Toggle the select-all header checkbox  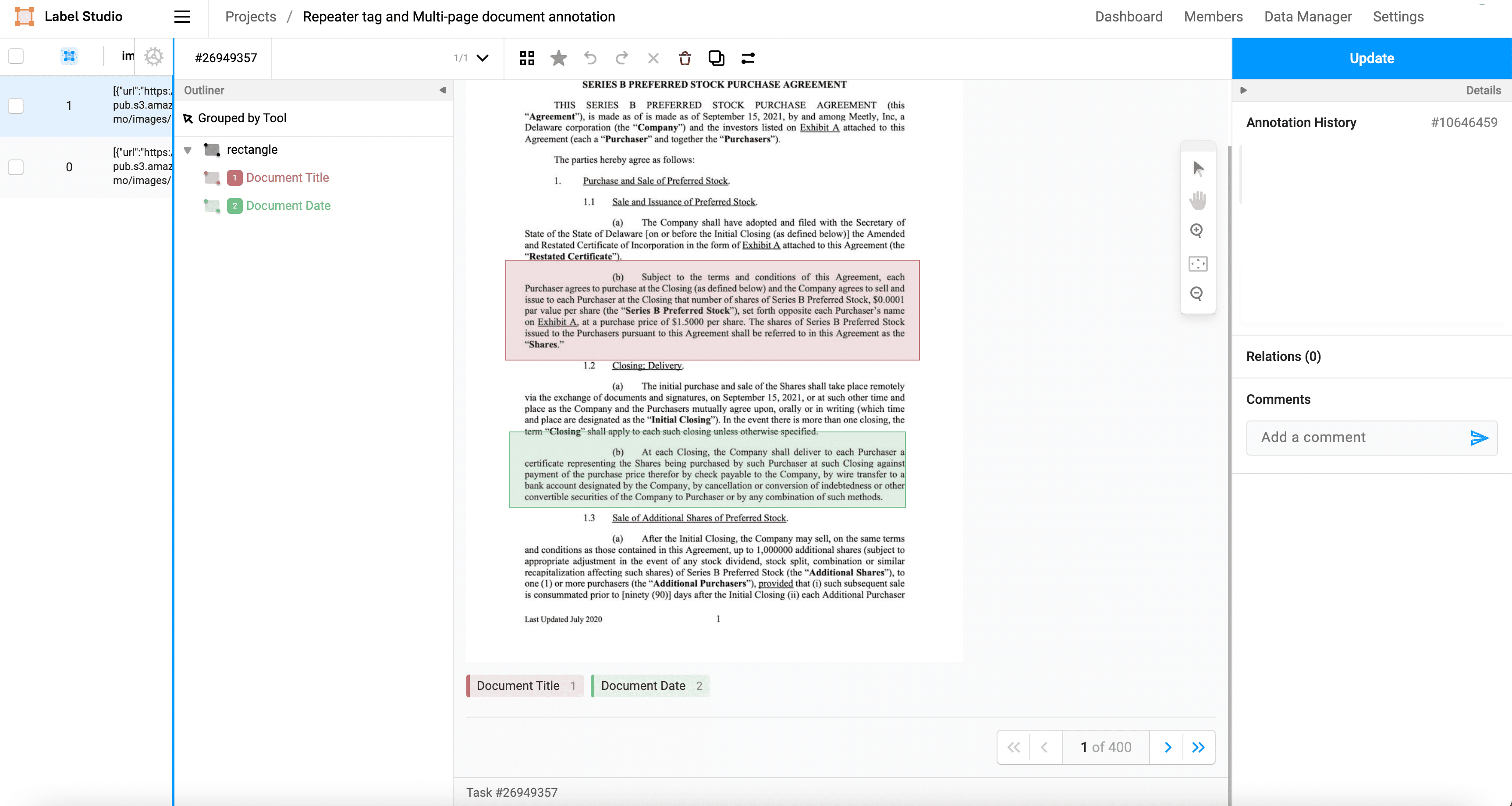pos(16,57)
